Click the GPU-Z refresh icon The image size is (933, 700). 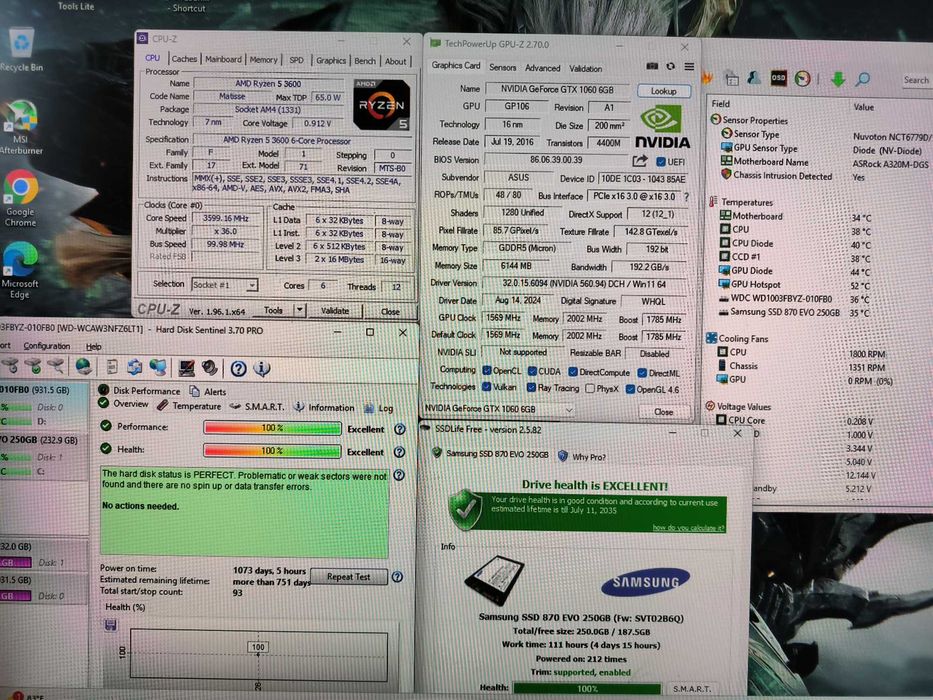[x=671, y=66]
